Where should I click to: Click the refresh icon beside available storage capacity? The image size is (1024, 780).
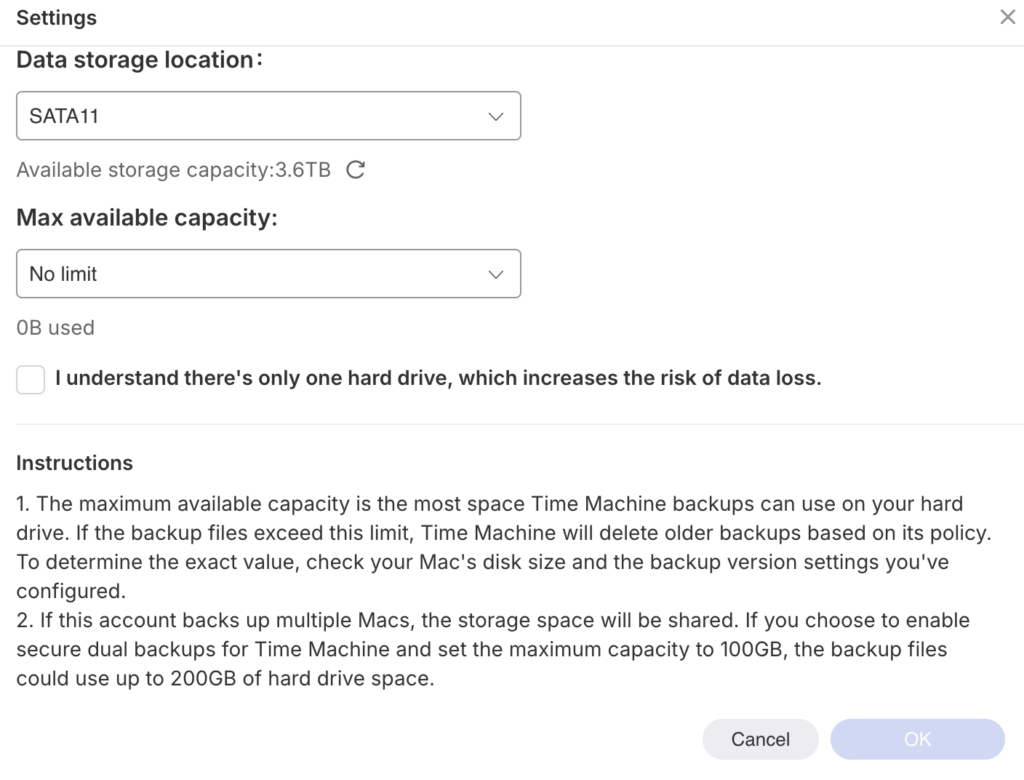pyautogui.click(x=355, y=170)
